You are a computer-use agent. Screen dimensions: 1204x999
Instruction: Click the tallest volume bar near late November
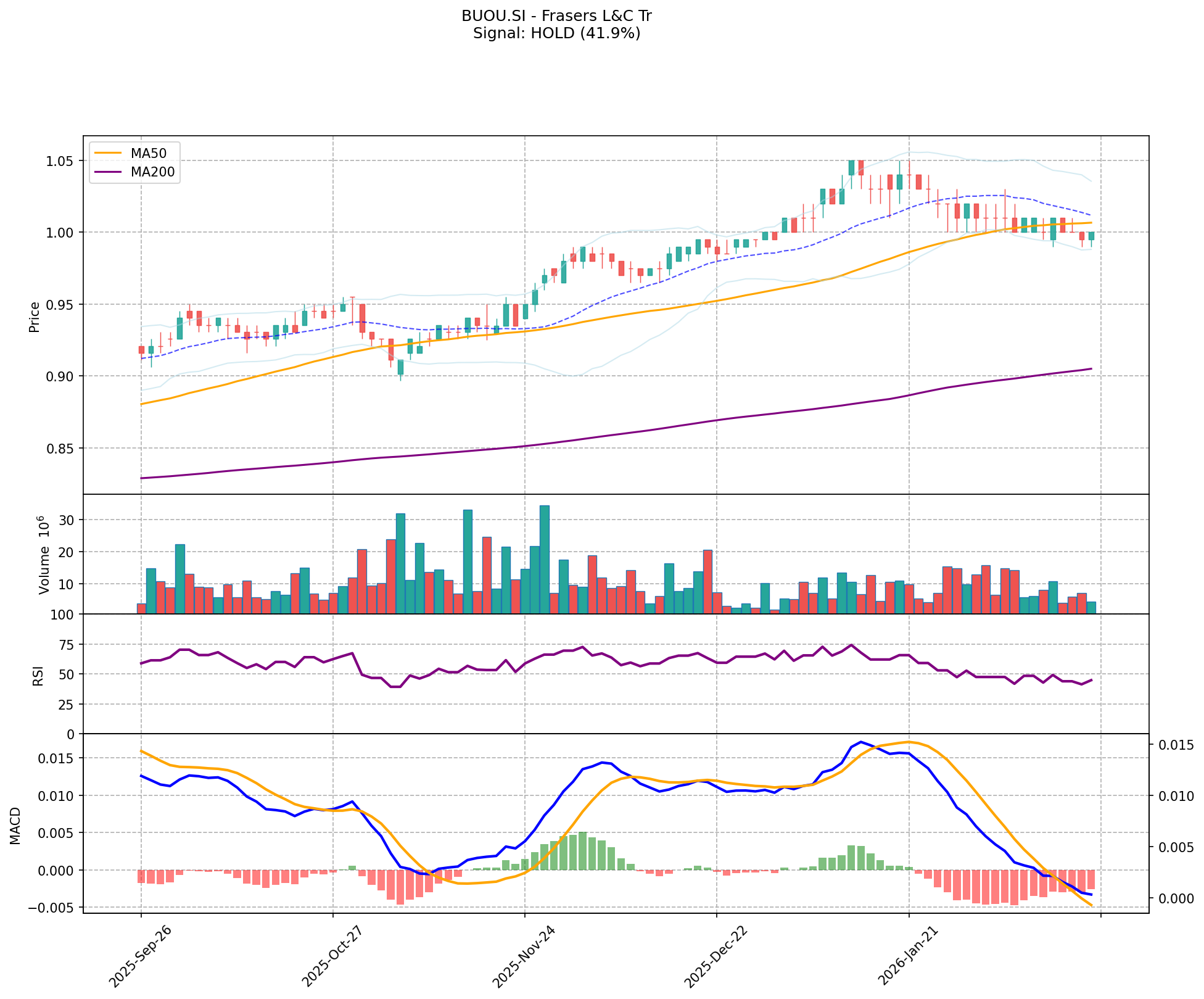click(x=544, y=559)
